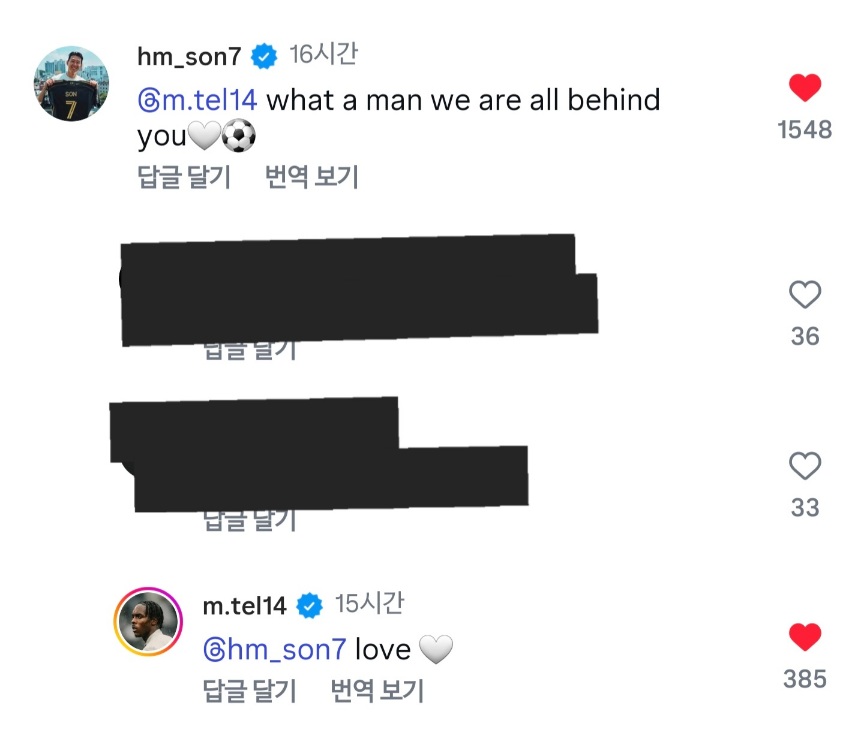The width and height of the screenshot is (864, 754).
Task: View the 1548 likes count
Action: coord(805,130)
